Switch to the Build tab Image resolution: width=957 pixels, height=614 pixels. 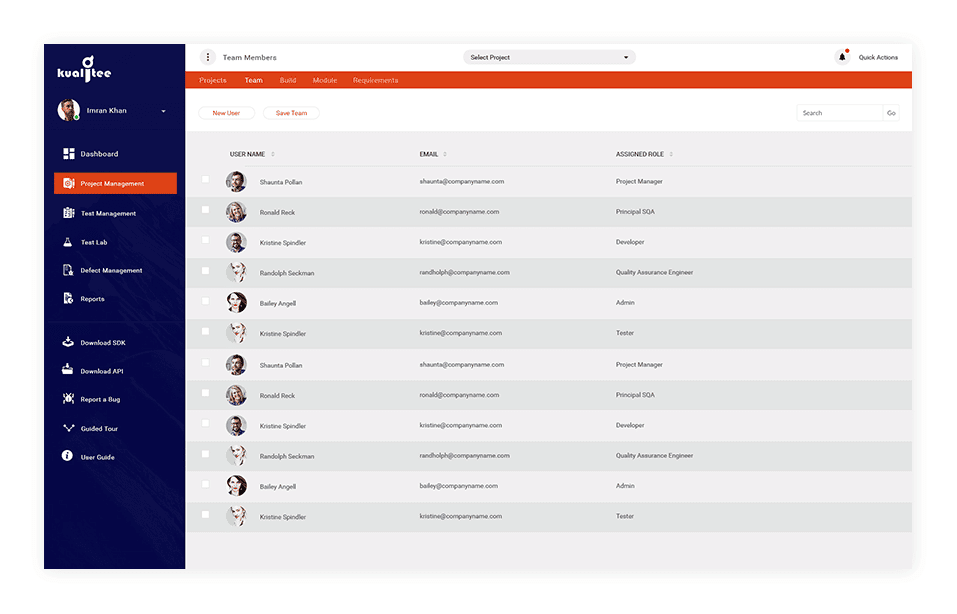click(287, 81)
